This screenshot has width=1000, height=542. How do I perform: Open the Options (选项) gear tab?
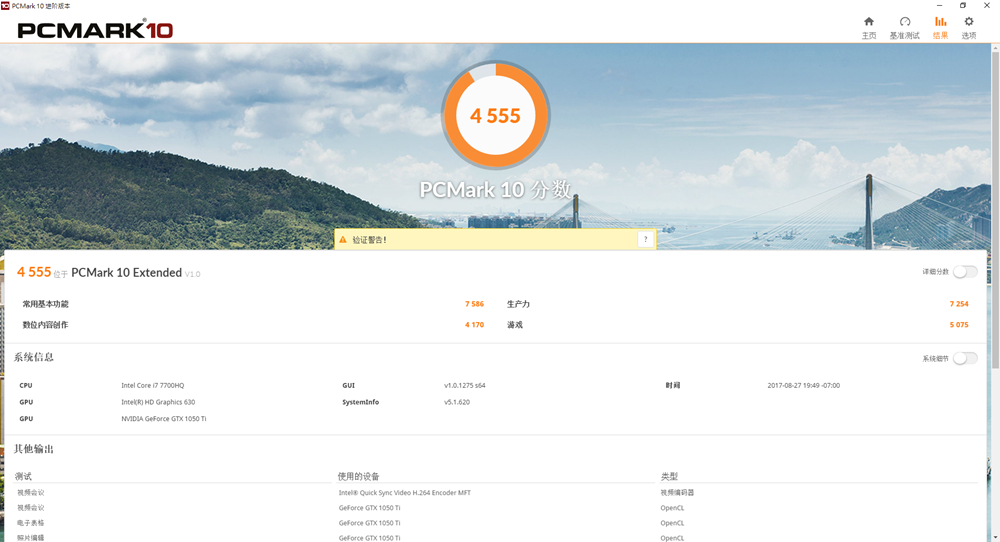pos(969,28)
